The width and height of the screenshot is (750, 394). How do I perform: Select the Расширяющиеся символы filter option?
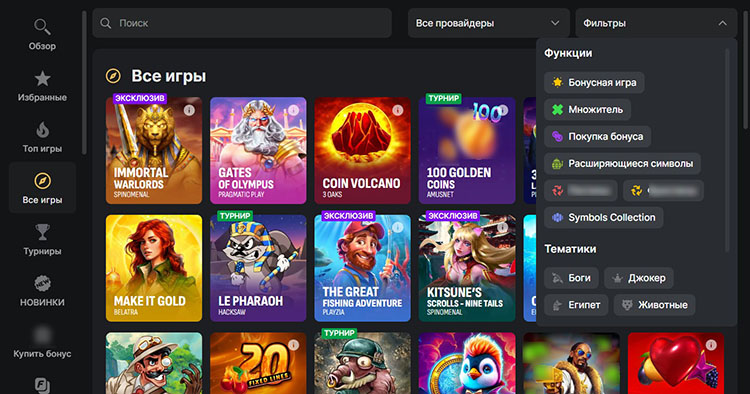pos(622,164)
